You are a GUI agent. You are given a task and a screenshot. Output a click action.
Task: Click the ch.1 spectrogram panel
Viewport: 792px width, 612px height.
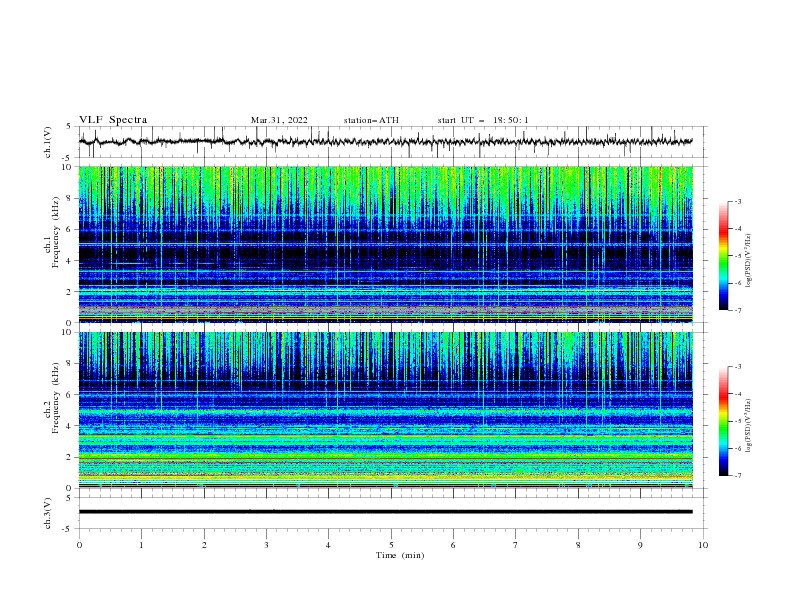(x=385, y=244)
